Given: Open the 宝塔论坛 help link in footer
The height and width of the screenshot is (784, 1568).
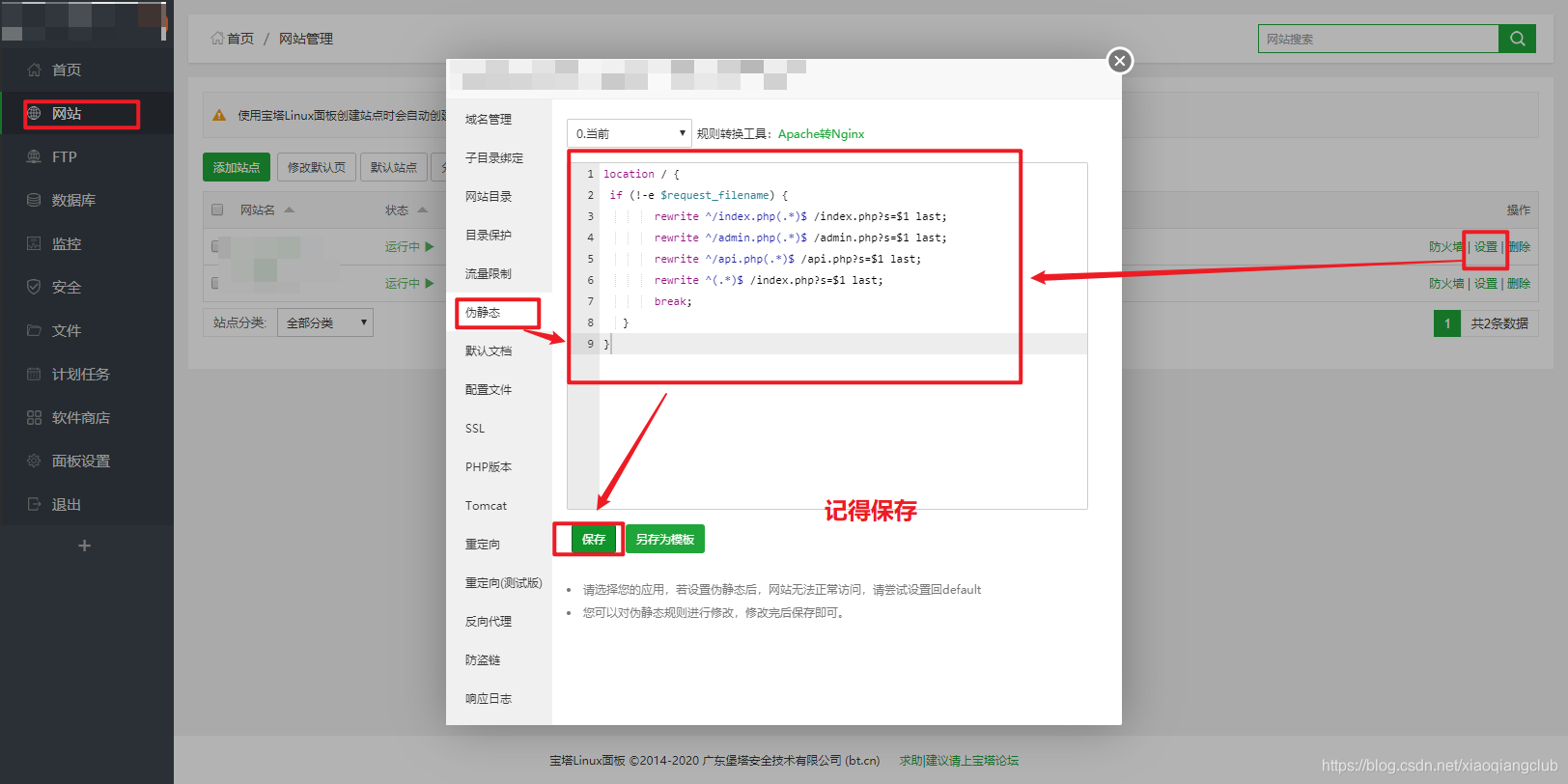Looking at the screenshot, I should point(959,760).
